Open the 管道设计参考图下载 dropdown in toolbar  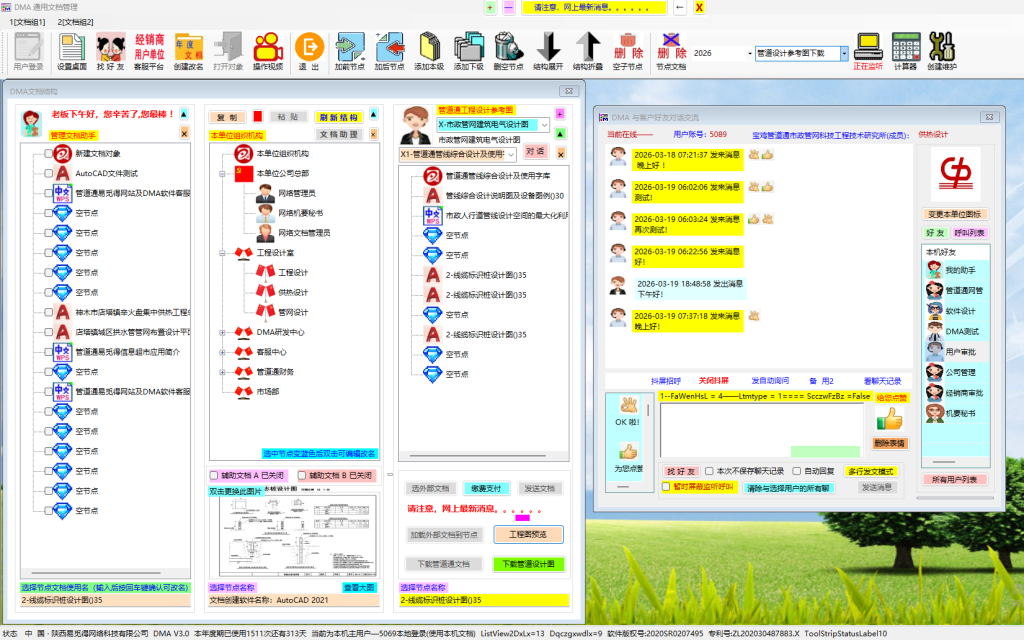click(x=844, y=53)
